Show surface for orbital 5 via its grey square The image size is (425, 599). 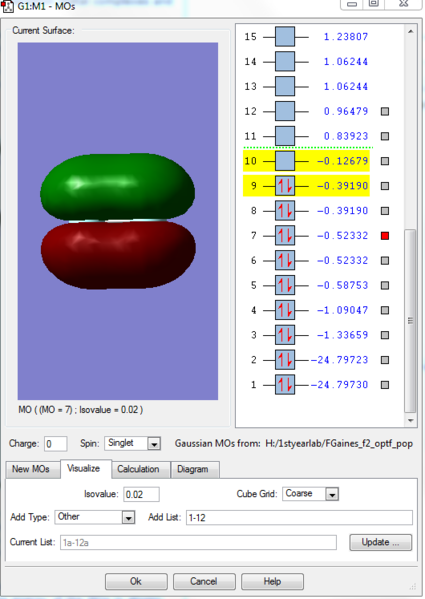click(x=385, y=285)
